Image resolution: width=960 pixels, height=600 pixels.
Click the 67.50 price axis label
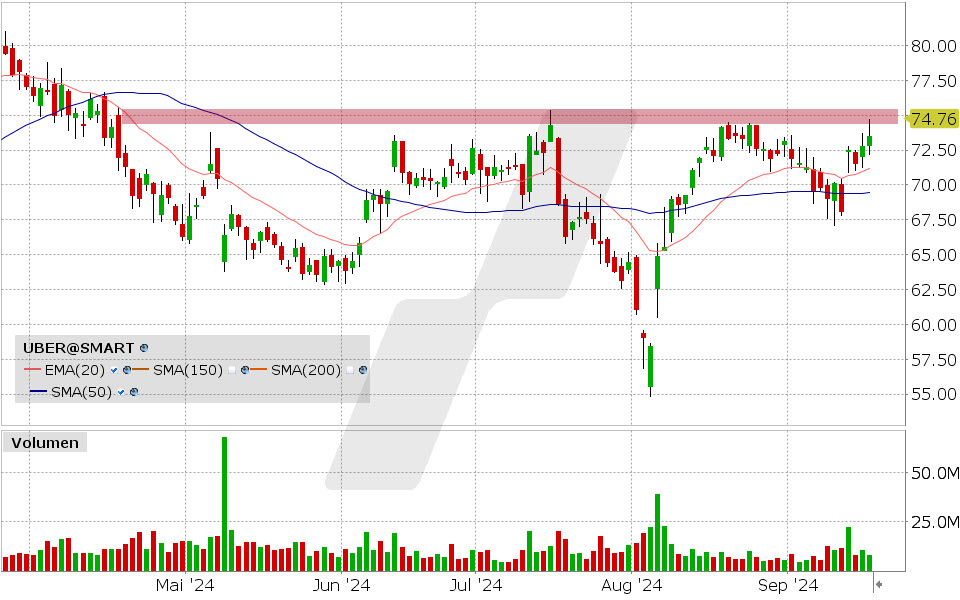[x=934, y=220]
